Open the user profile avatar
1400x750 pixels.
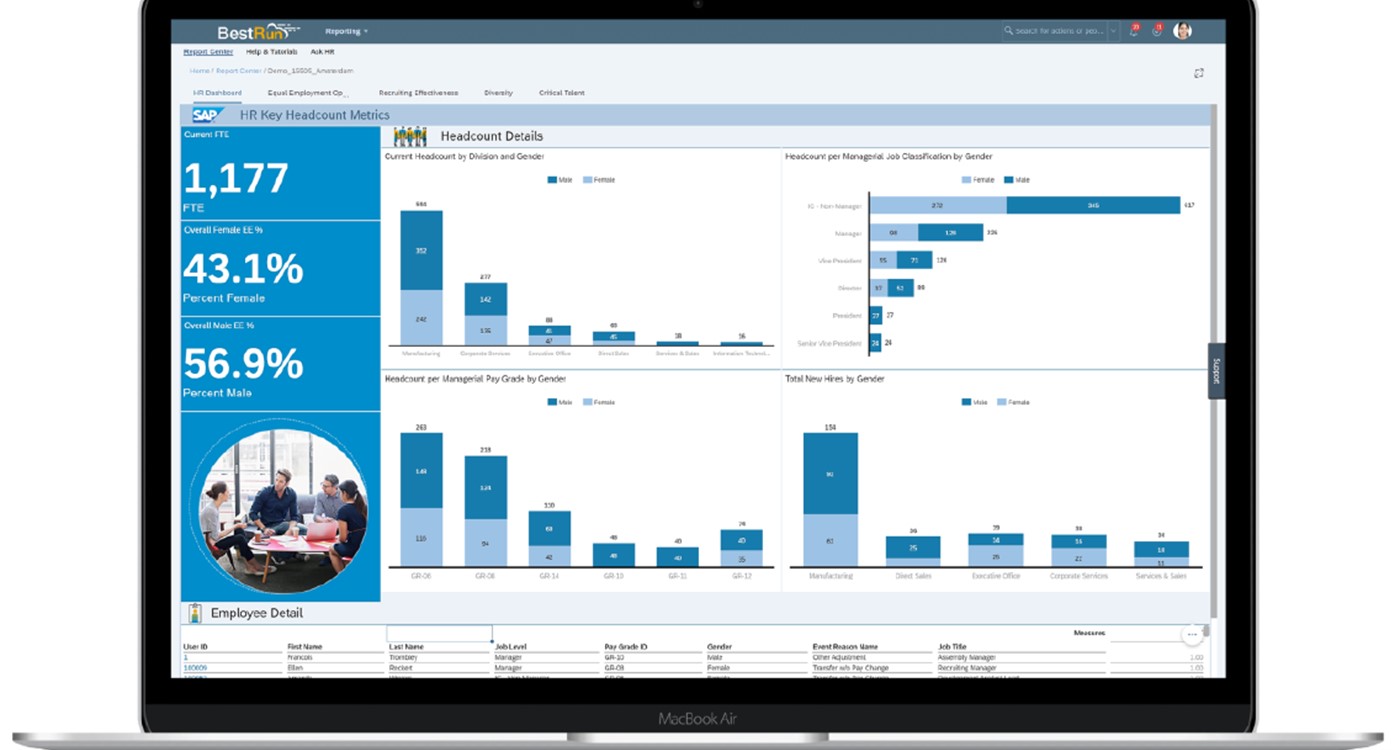[1182, 31]
